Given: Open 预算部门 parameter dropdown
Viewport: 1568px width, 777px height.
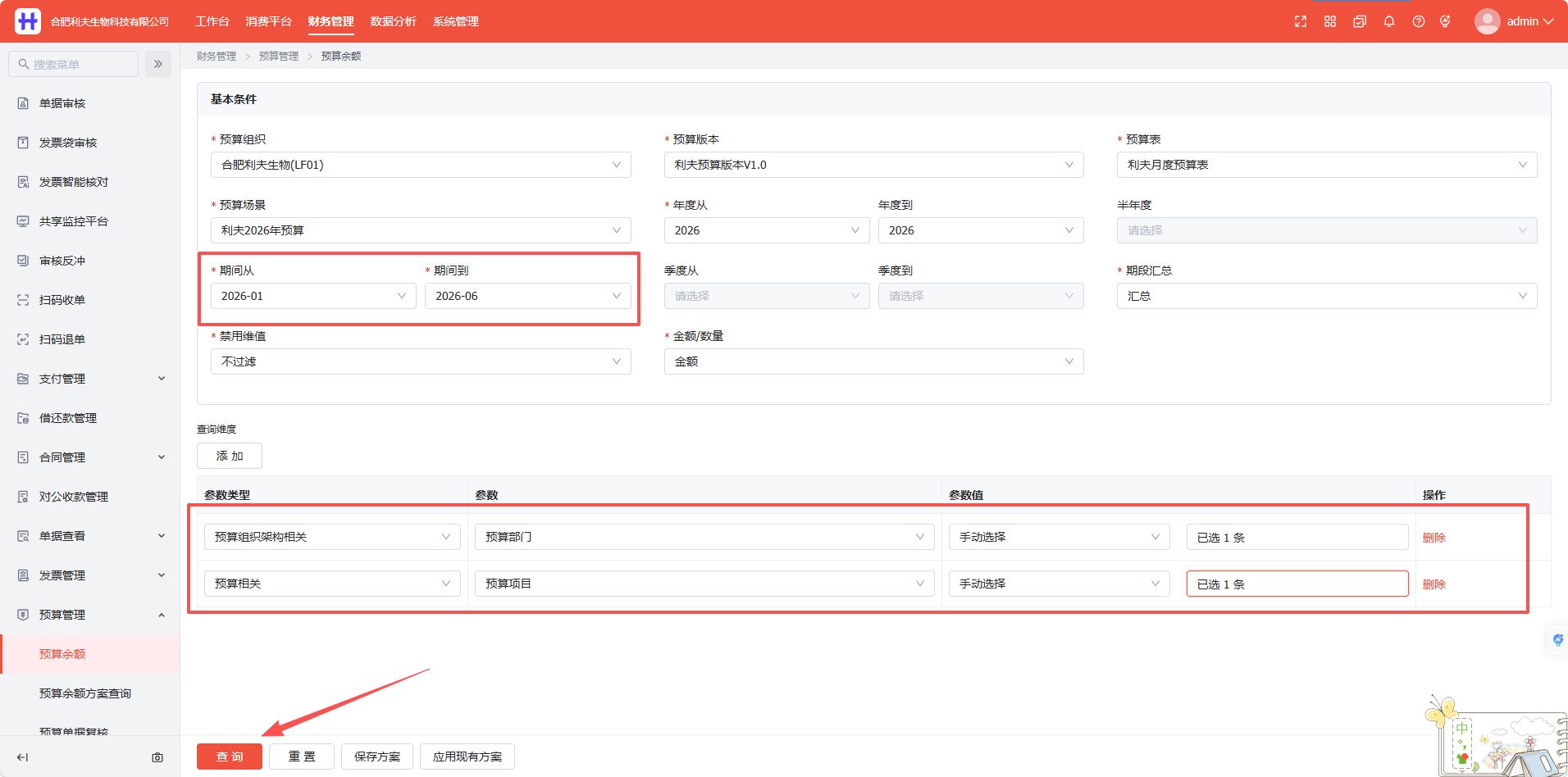Looking at the screenshot, I should coord(704,537).
